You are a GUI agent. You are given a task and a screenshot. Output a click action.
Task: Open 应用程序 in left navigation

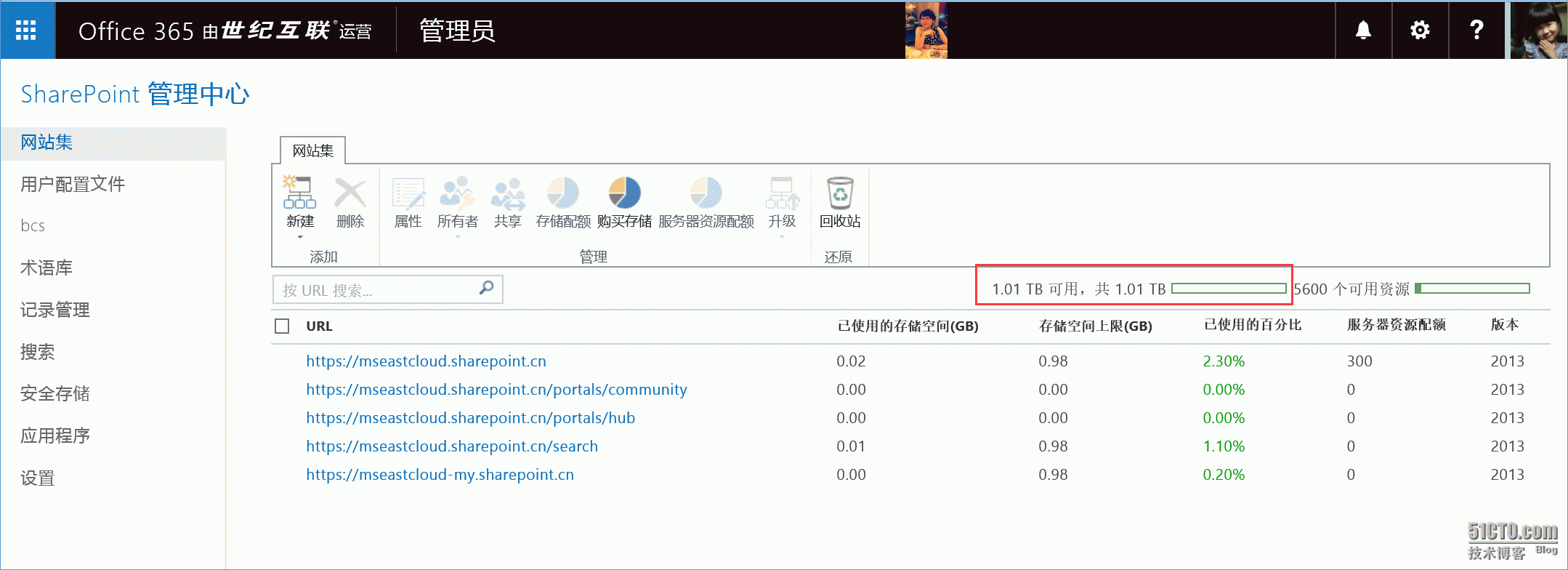pyautogui.click(x=55, y=435)
